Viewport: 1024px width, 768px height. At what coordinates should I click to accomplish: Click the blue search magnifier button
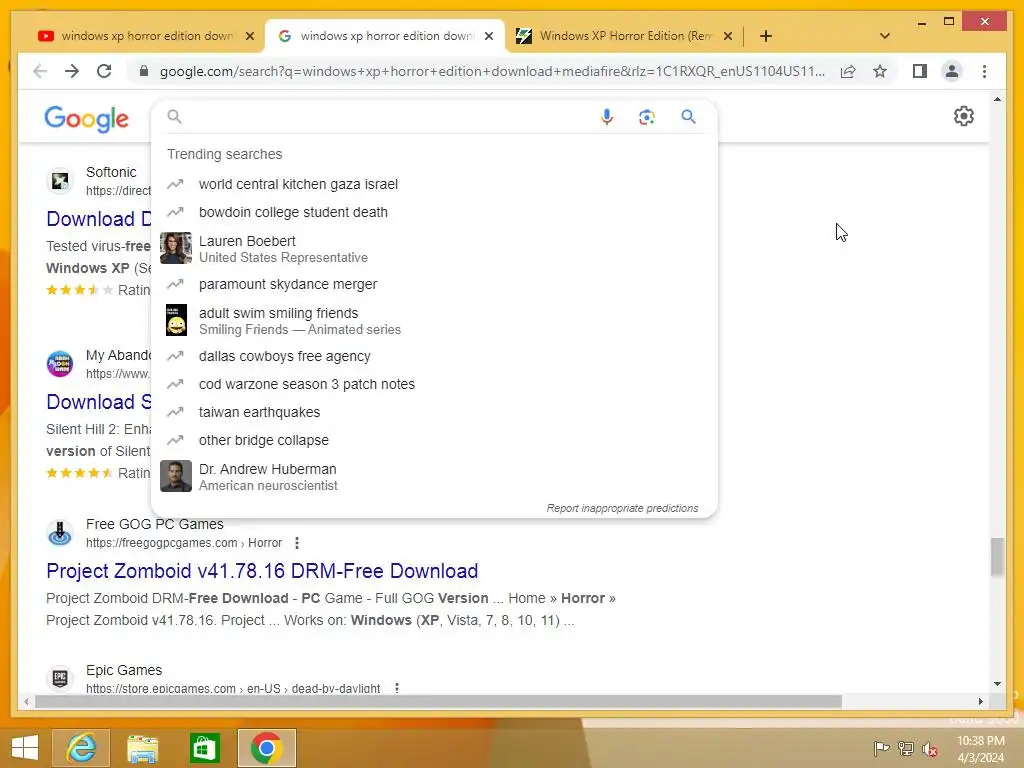pos(688,117)
